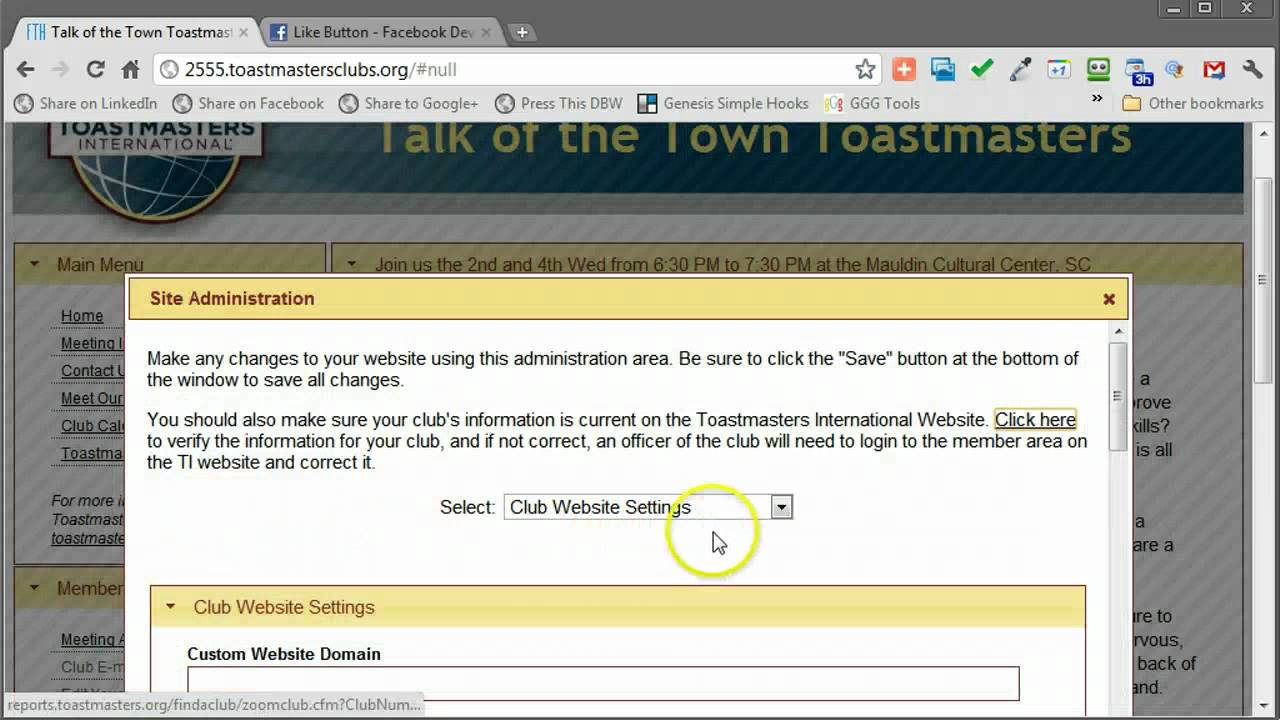Collapse the Member sidebar panel
This screenshot has width=1280, height=720.
point(35,589)
